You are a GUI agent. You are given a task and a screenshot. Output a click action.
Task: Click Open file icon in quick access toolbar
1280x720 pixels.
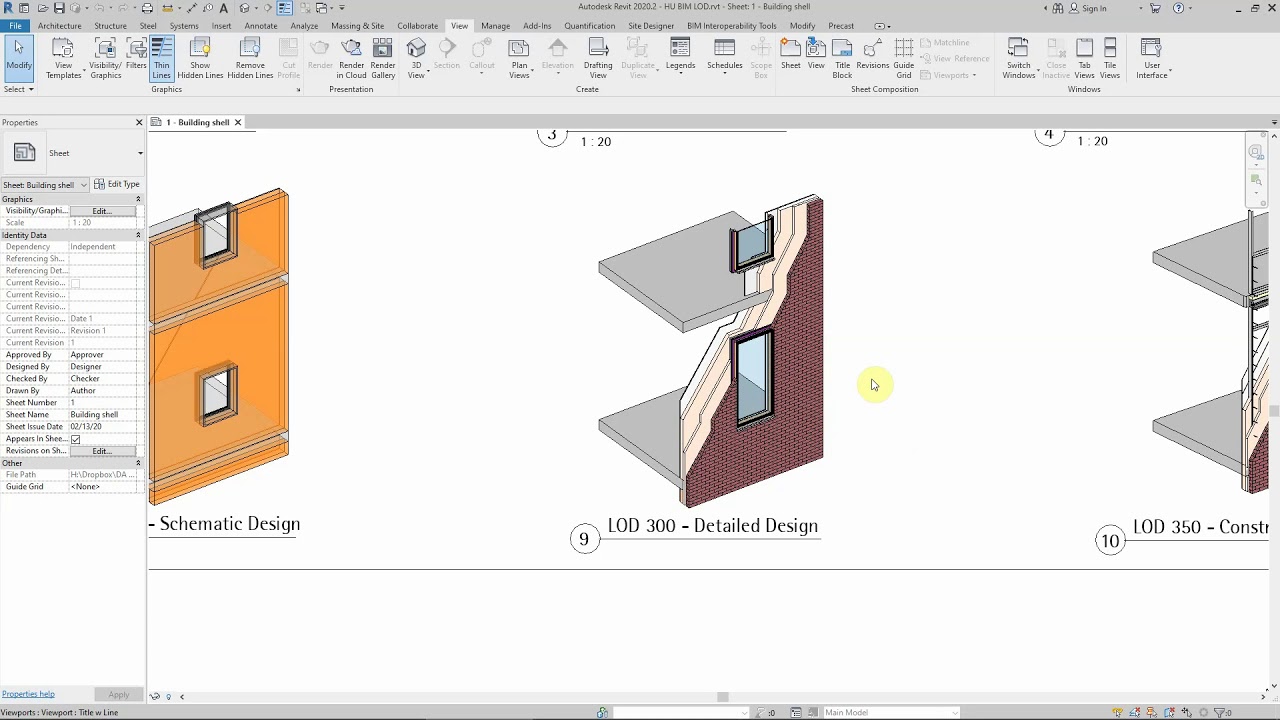pyautogui.click(x=43, y=8)
